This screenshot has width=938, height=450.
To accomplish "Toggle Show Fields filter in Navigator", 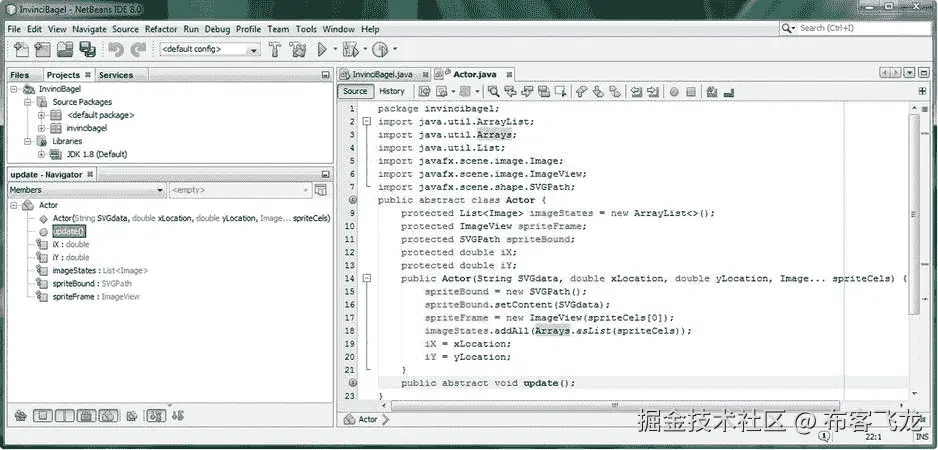I will 42,415.
